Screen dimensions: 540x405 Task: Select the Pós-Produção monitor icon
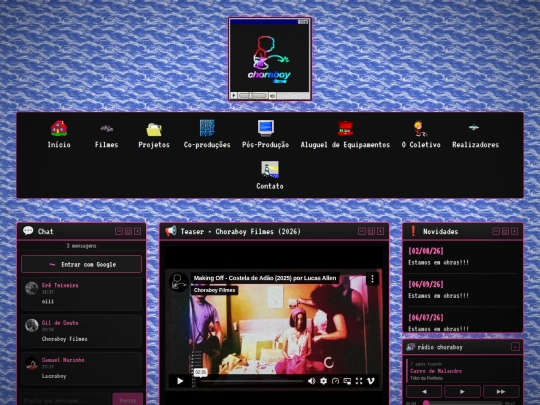tap(266, 128)
